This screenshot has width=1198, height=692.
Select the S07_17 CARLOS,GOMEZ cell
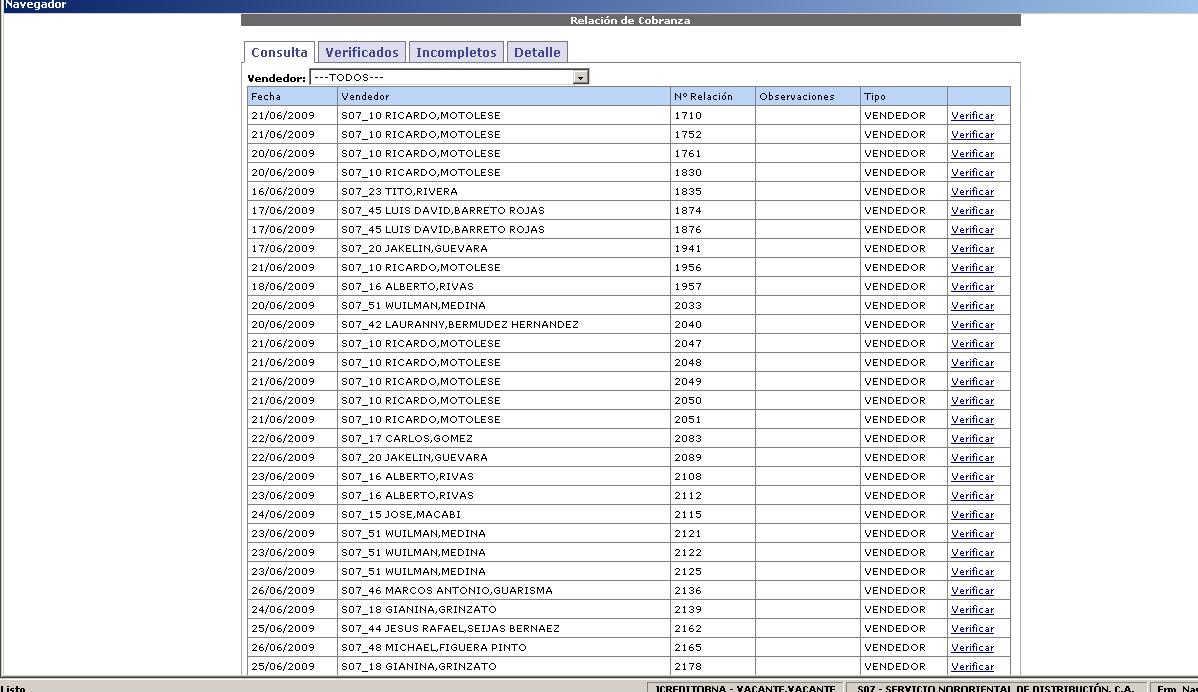point(503,438)
